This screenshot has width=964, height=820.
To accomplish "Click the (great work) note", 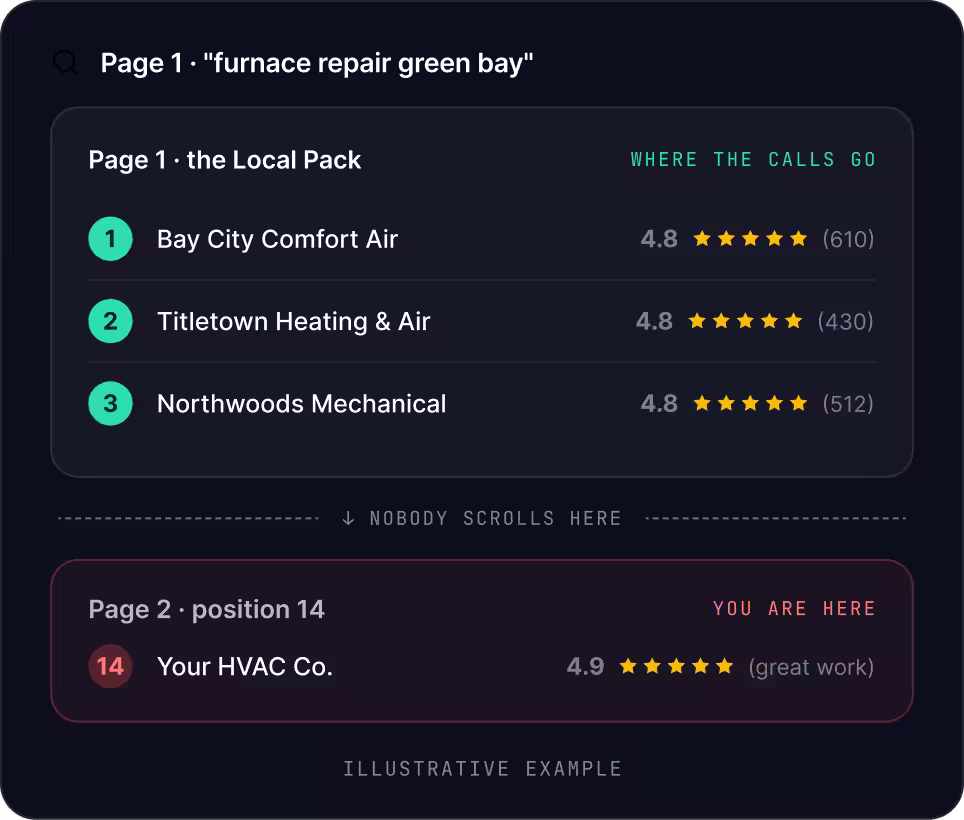I will click(811, 668).
